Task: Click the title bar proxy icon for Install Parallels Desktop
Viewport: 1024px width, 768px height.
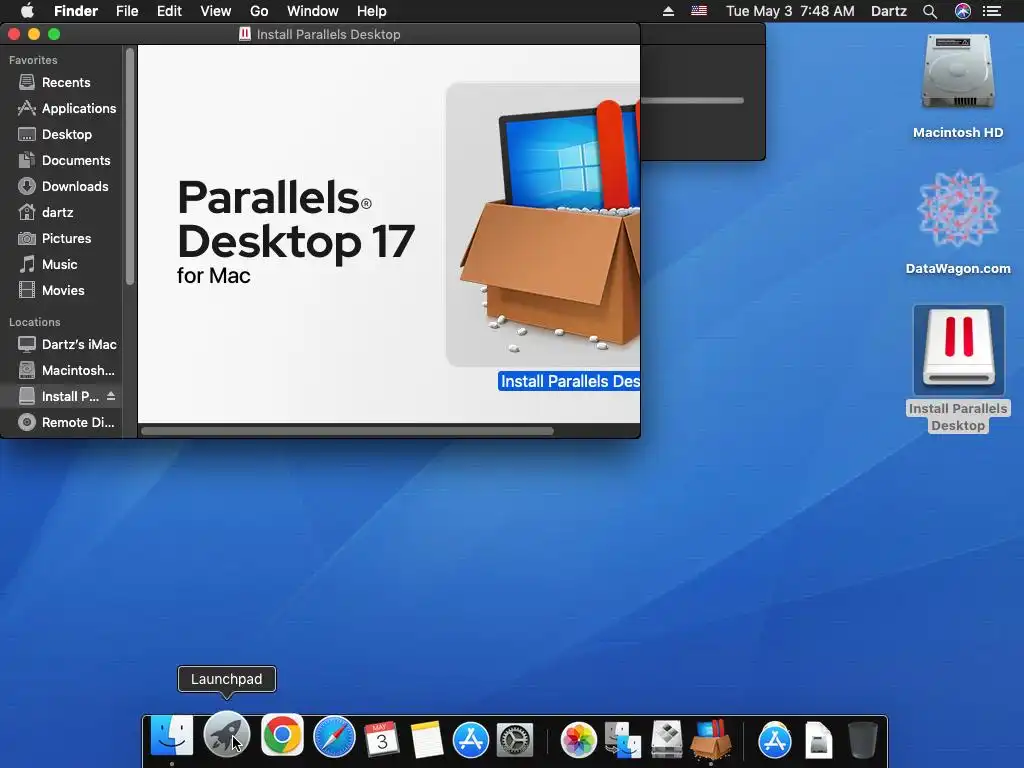Action: 245,34
